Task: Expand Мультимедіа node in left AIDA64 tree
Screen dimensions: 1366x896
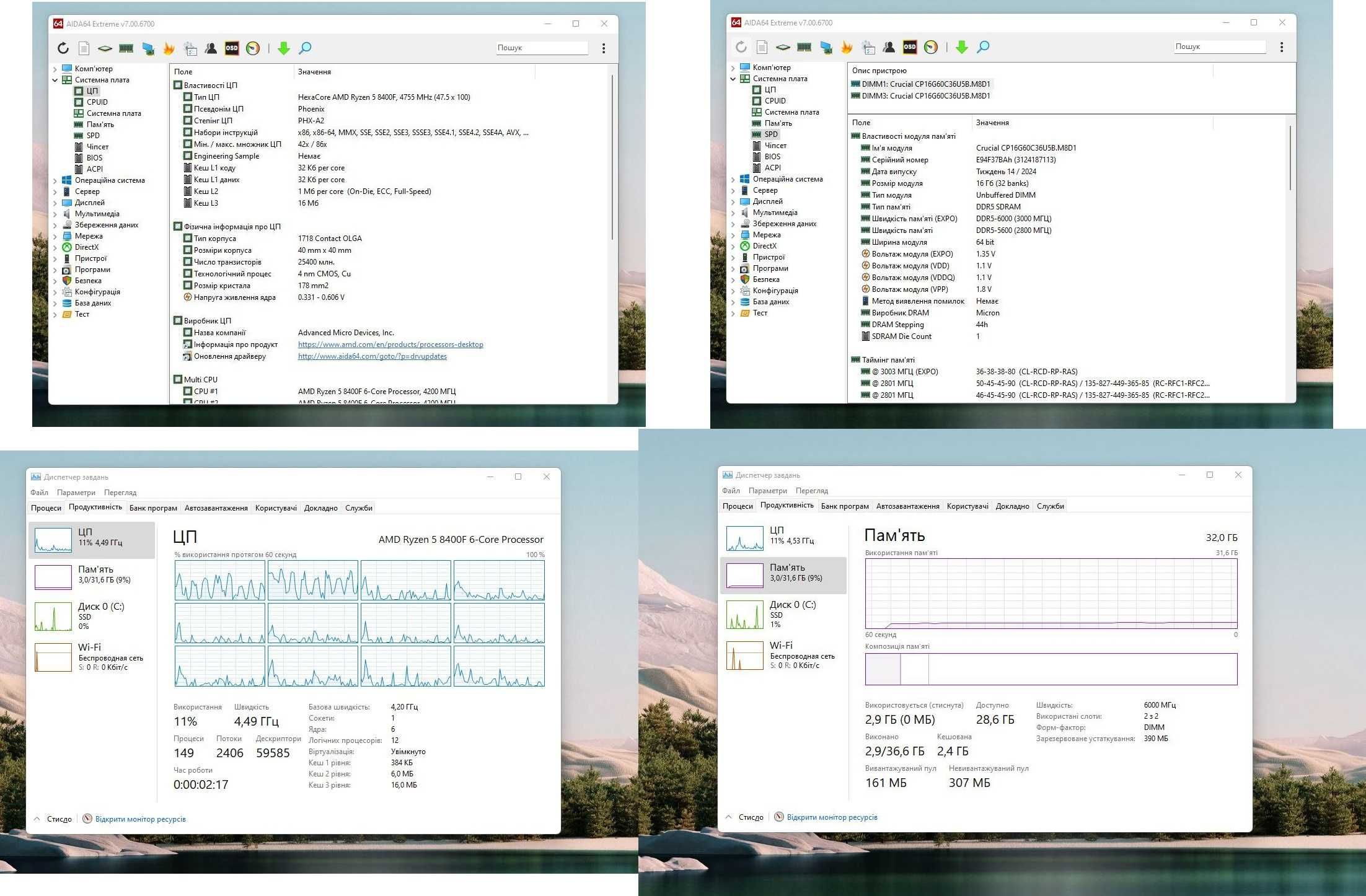Action: [55, 214]
